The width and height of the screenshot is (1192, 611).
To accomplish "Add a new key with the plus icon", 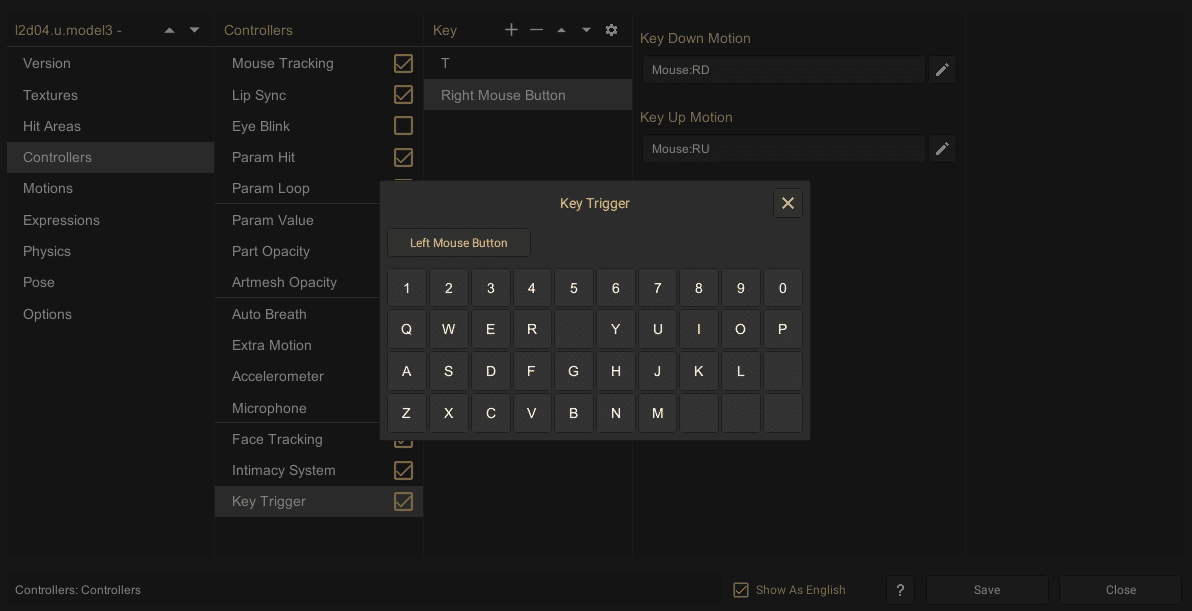I will (511, 30).
